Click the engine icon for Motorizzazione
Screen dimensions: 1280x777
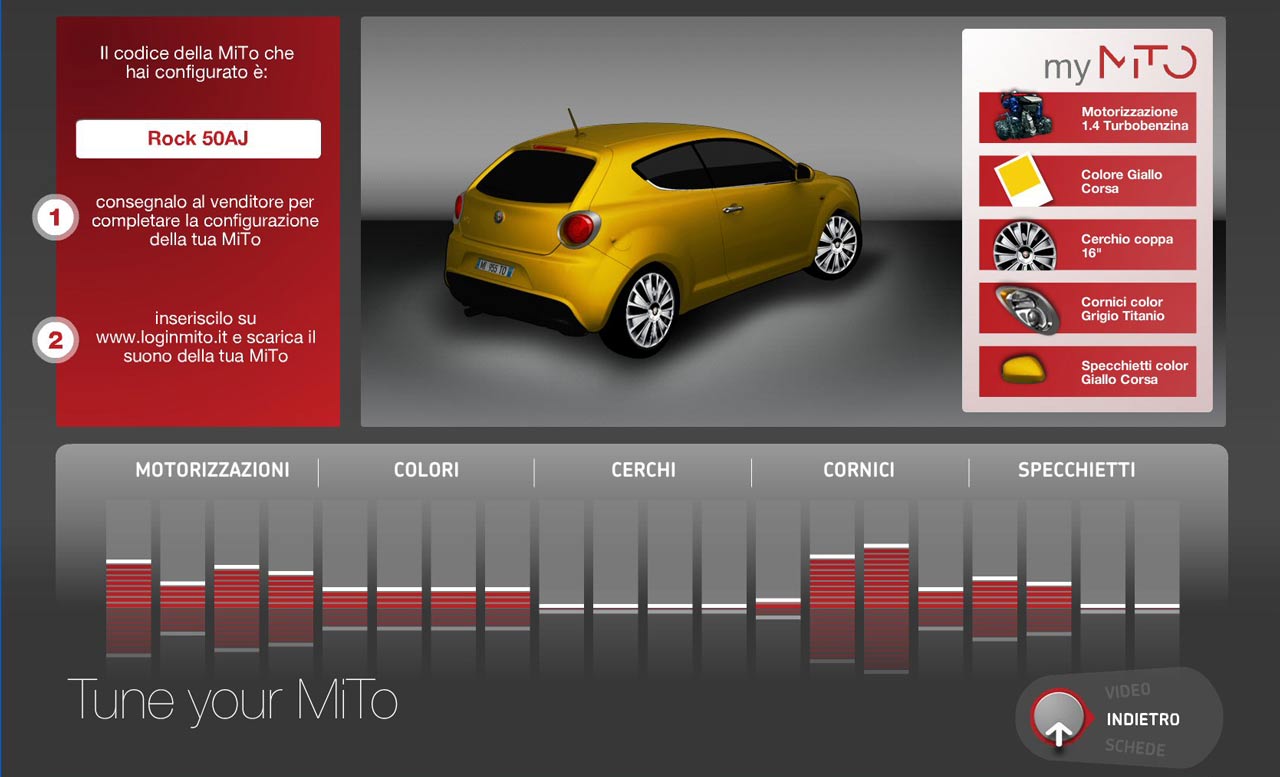[x=1022, y=116]
